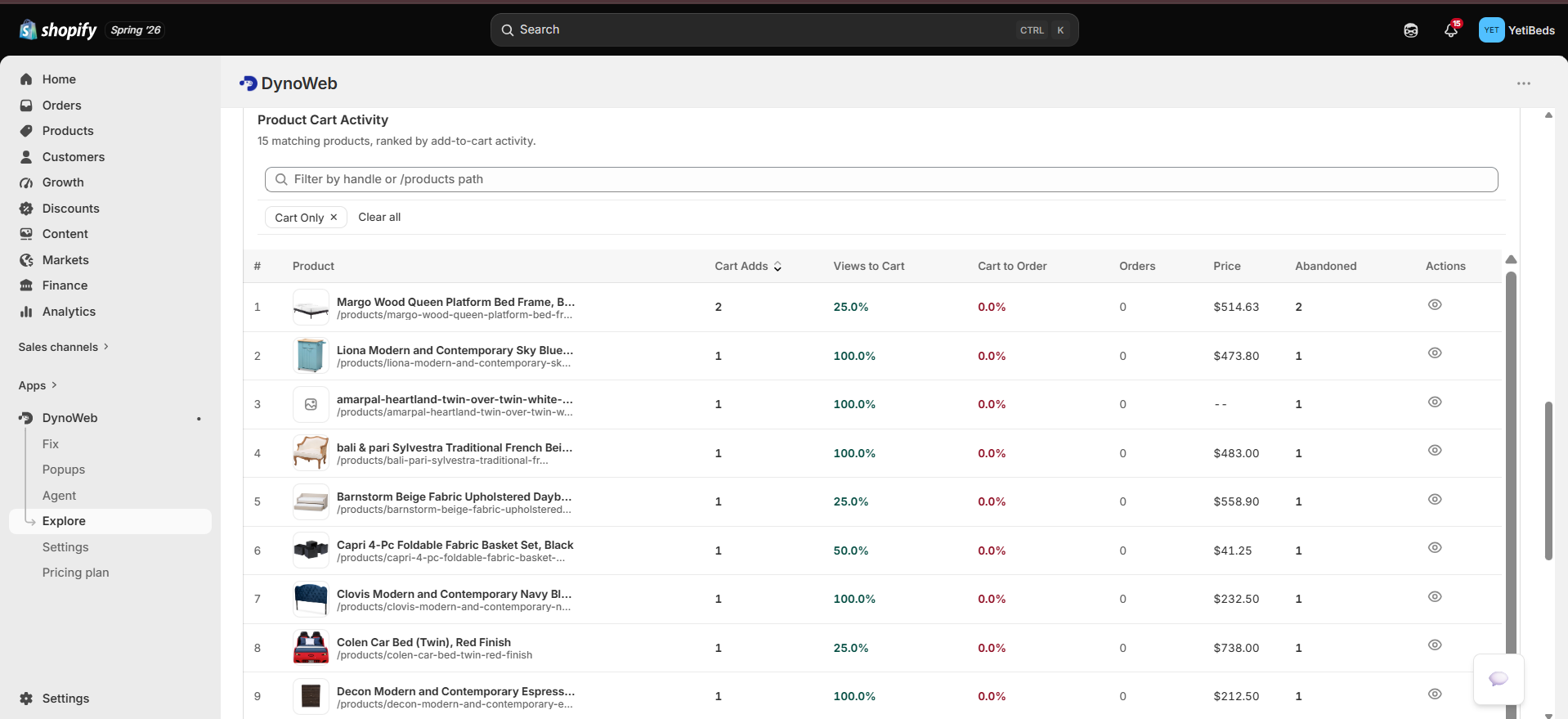The height and width of the screenshot is (719, 1568).
Task: Open the YetiBeds account menu
Action: point(1516,30)
